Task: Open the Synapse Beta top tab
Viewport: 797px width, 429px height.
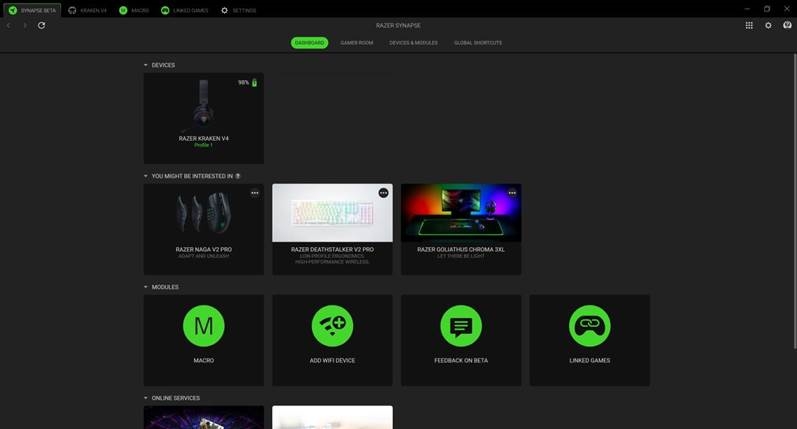Action: pos(32,10)
